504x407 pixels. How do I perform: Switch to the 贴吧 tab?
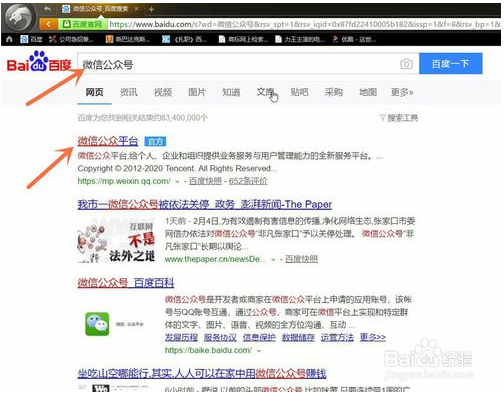click(x=300, y=92)
